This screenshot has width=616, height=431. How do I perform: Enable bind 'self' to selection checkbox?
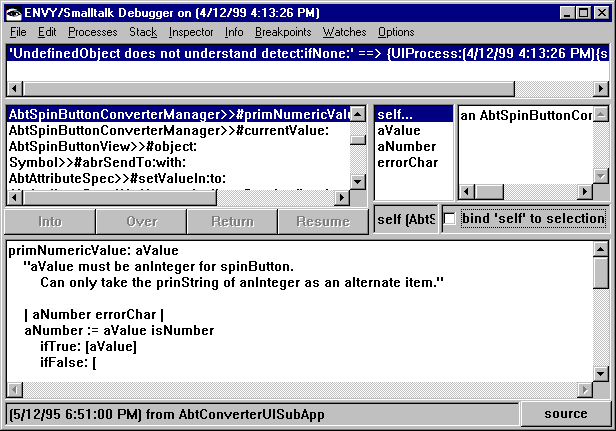[451, 218]
